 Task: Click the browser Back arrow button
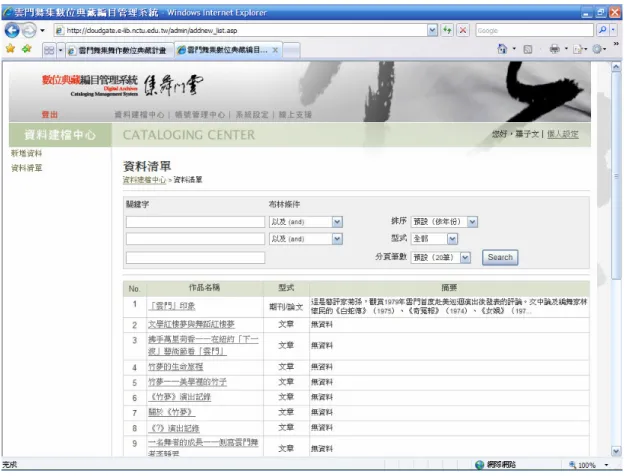tap(12, 30)
